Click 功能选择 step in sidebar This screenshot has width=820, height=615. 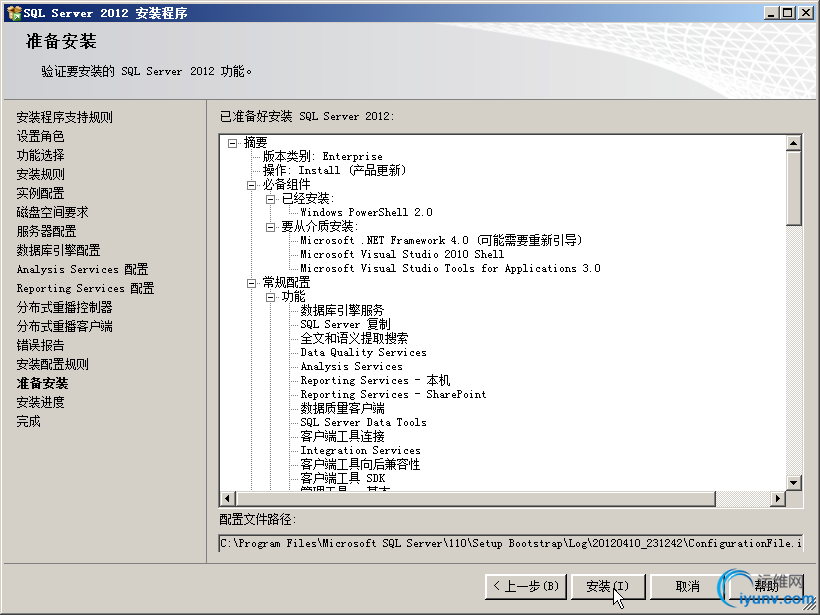pos(40,155)
